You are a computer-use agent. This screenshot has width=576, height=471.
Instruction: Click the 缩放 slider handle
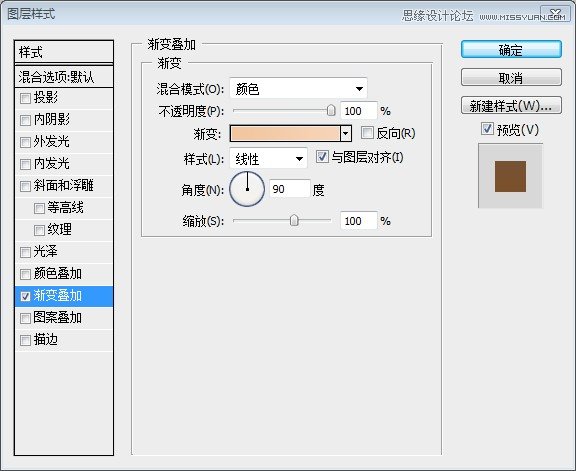point(294,220)
